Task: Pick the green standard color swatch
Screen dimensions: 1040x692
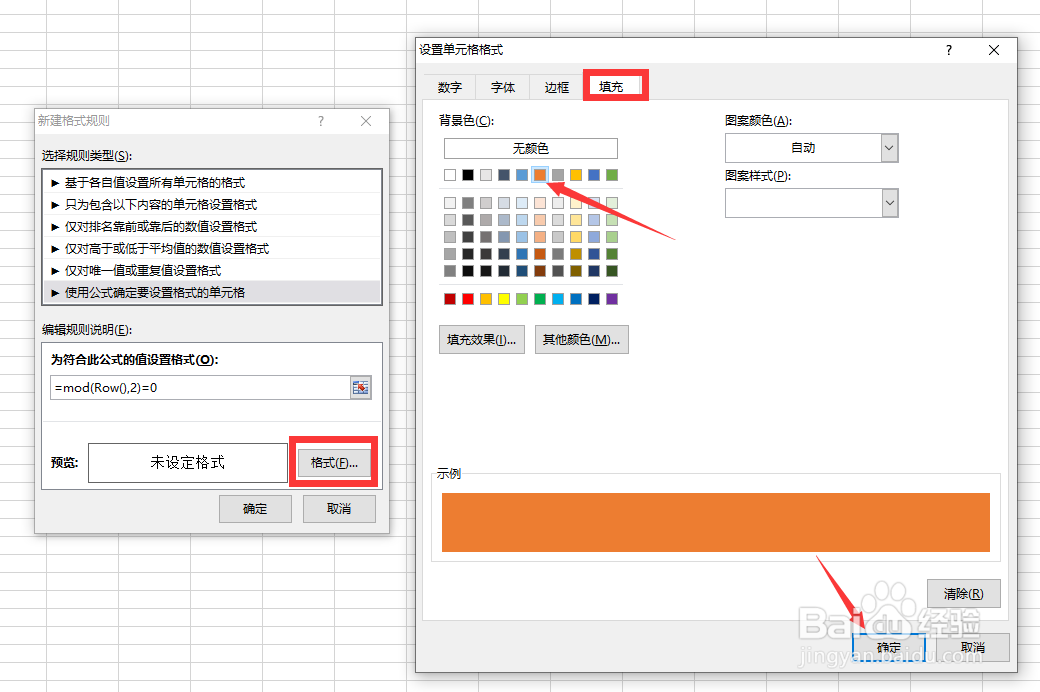Action: (x=539, y=298)
